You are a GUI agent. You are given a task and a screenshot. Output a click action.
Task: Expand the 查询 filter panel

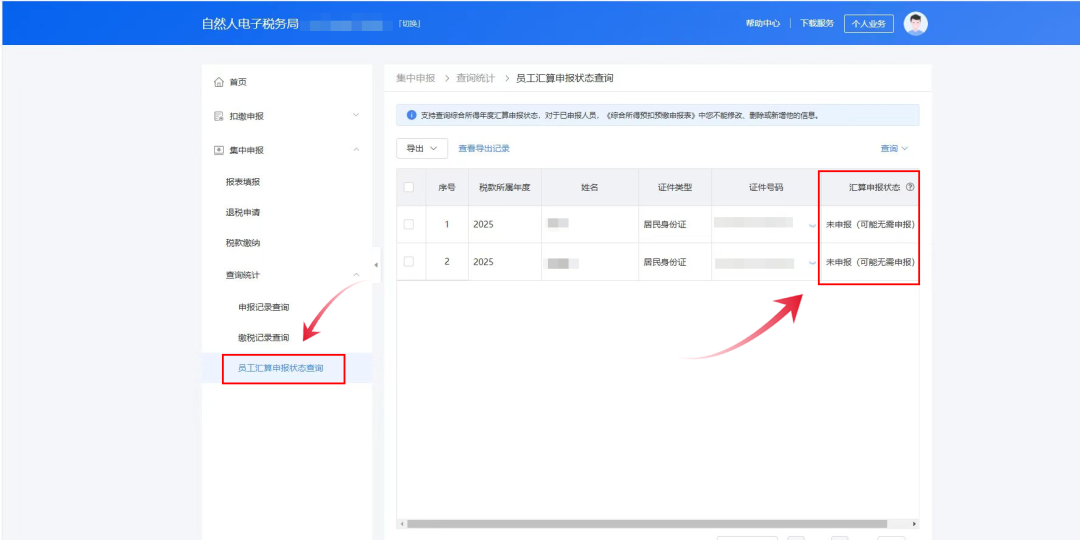(894, 148)
